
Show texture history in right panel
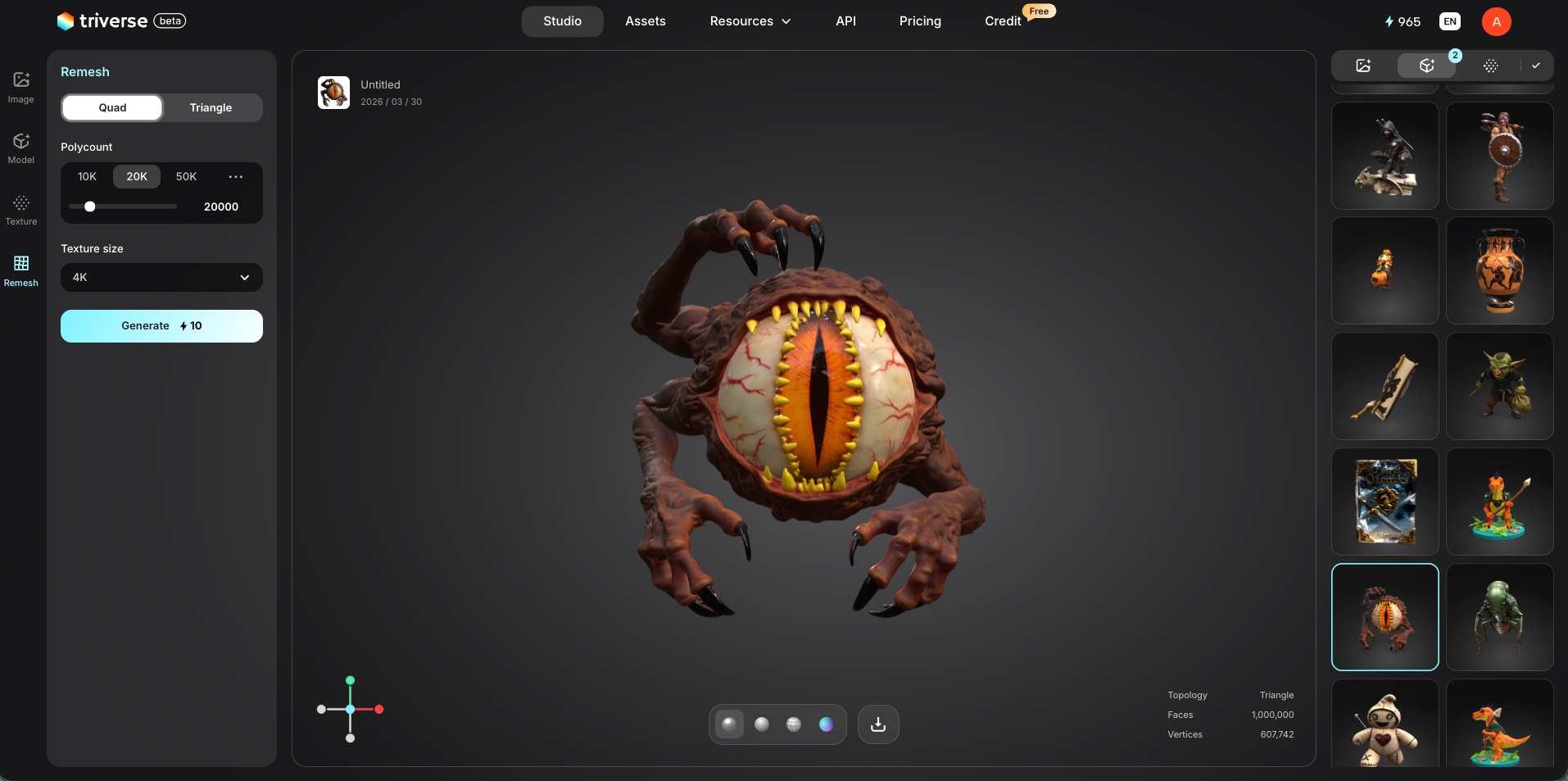point(1490,66)
